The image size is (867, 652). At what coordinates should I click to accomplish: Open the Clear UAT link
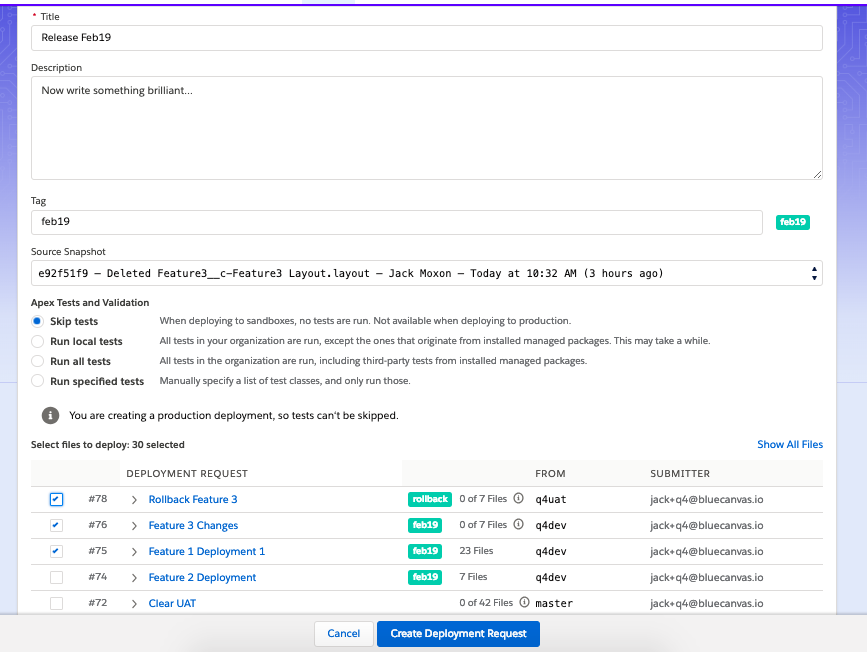pyautogui.click(x=172, y=603)
